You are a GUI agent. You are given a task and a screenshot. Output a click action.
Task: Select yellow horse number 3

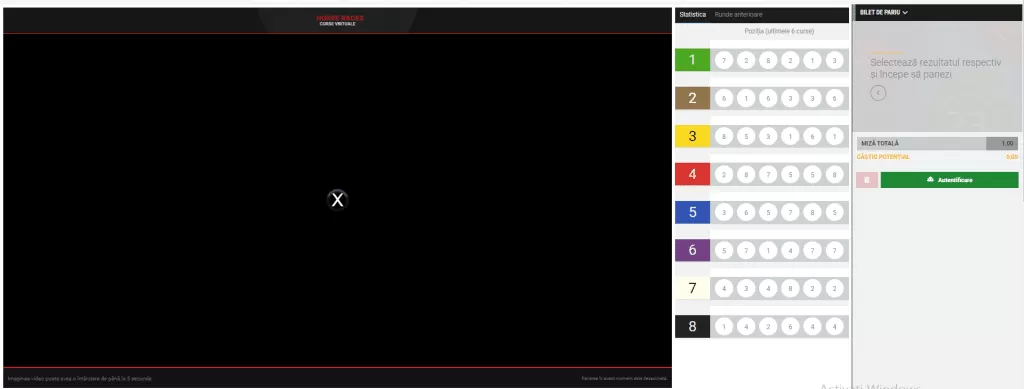click(692, 136)
